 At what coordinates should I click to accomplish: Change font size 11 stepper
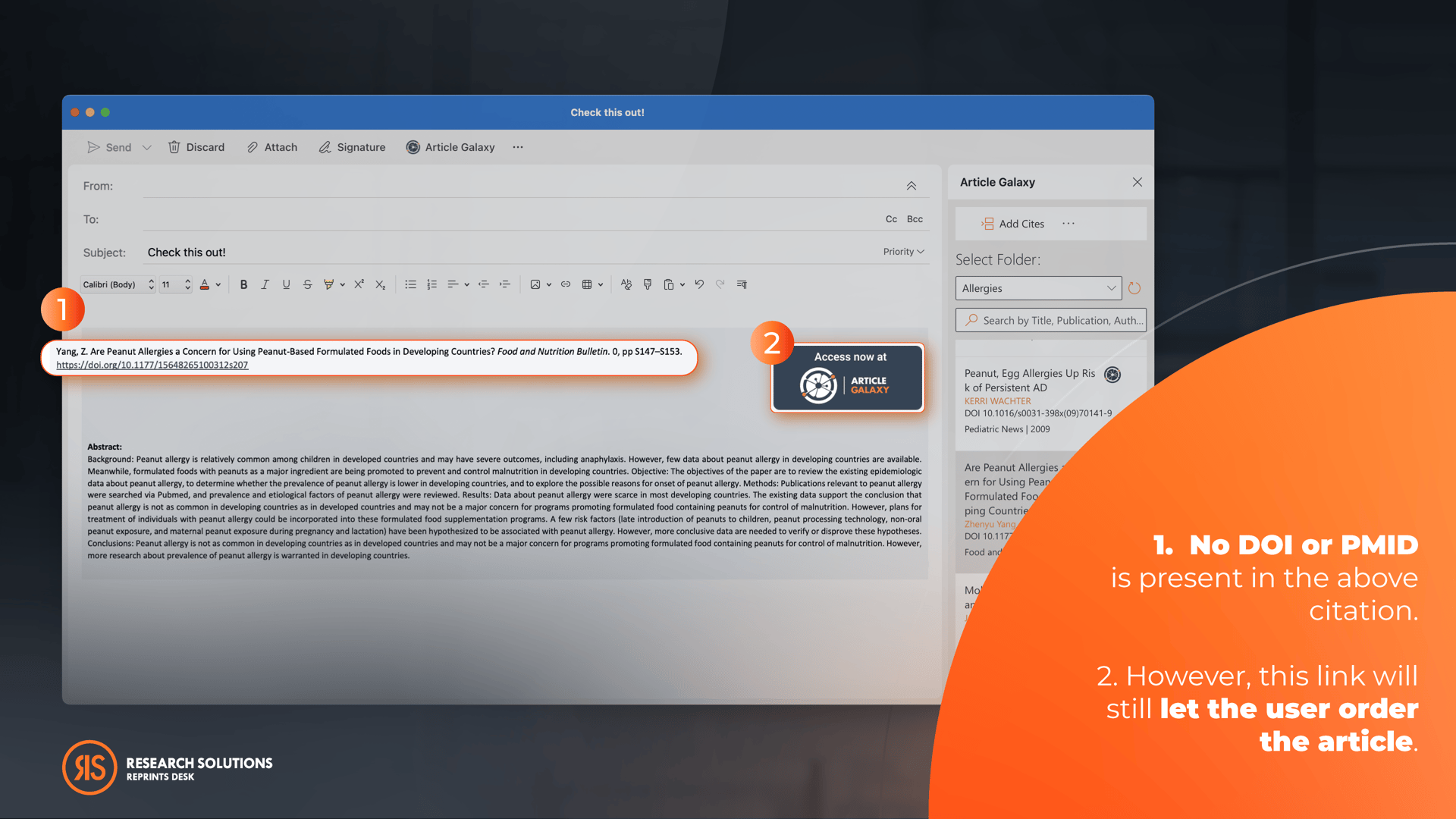point(187,284)
